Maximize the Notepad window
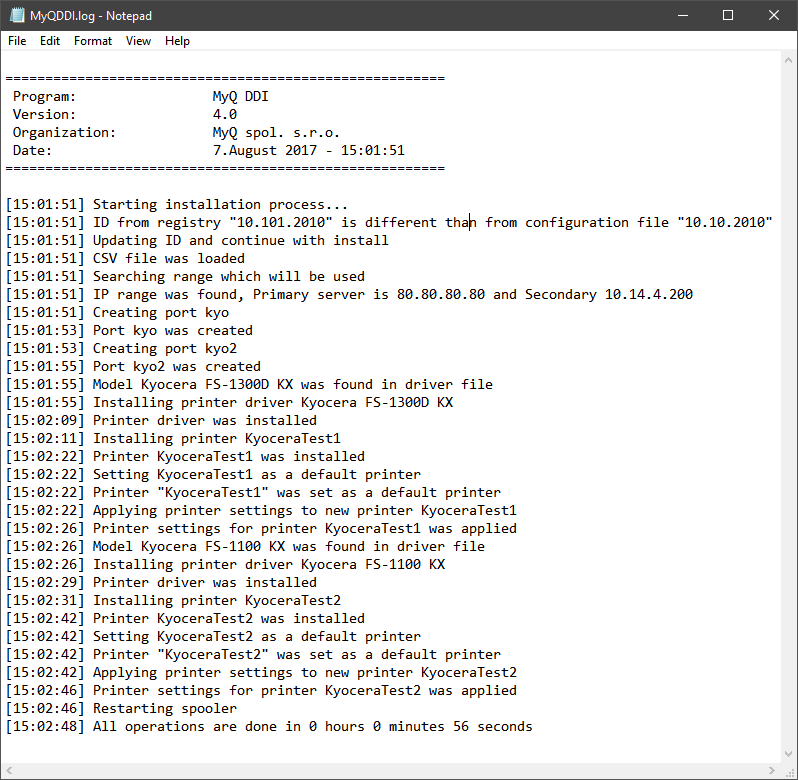Viewport: 798px width, 780px height. pos(728,15)
